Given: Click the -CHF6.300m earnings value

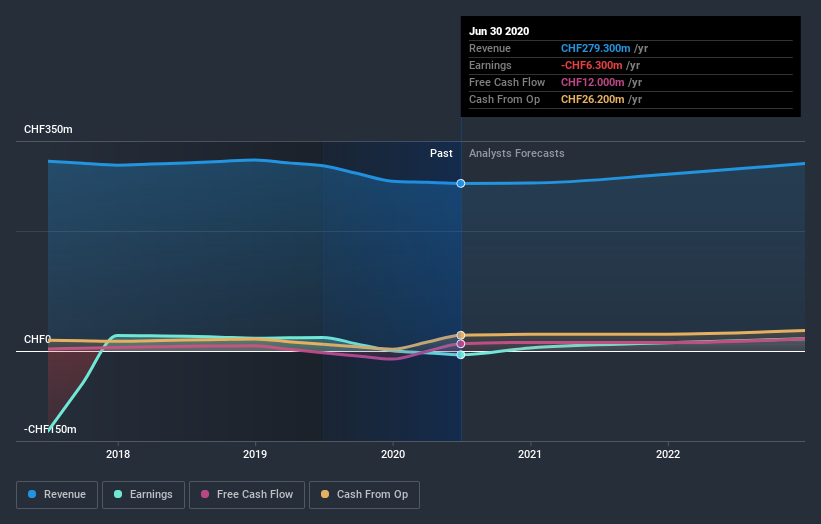Looking at the screenshot, I should (592, 65).
